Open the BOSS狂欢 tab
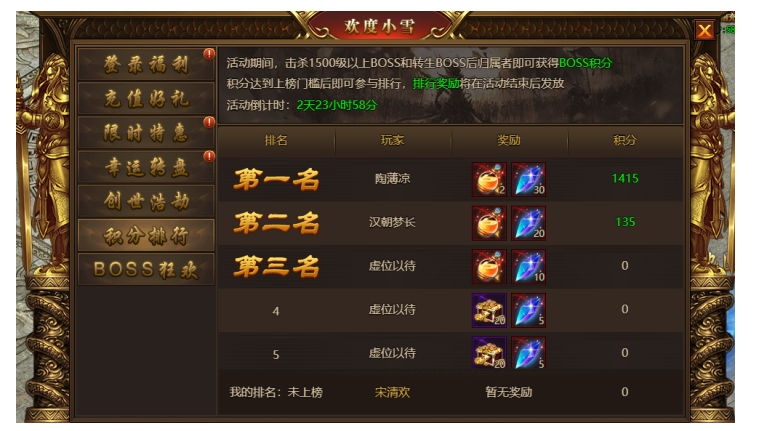This screenshot has width=772, height=431. (146, 269)
